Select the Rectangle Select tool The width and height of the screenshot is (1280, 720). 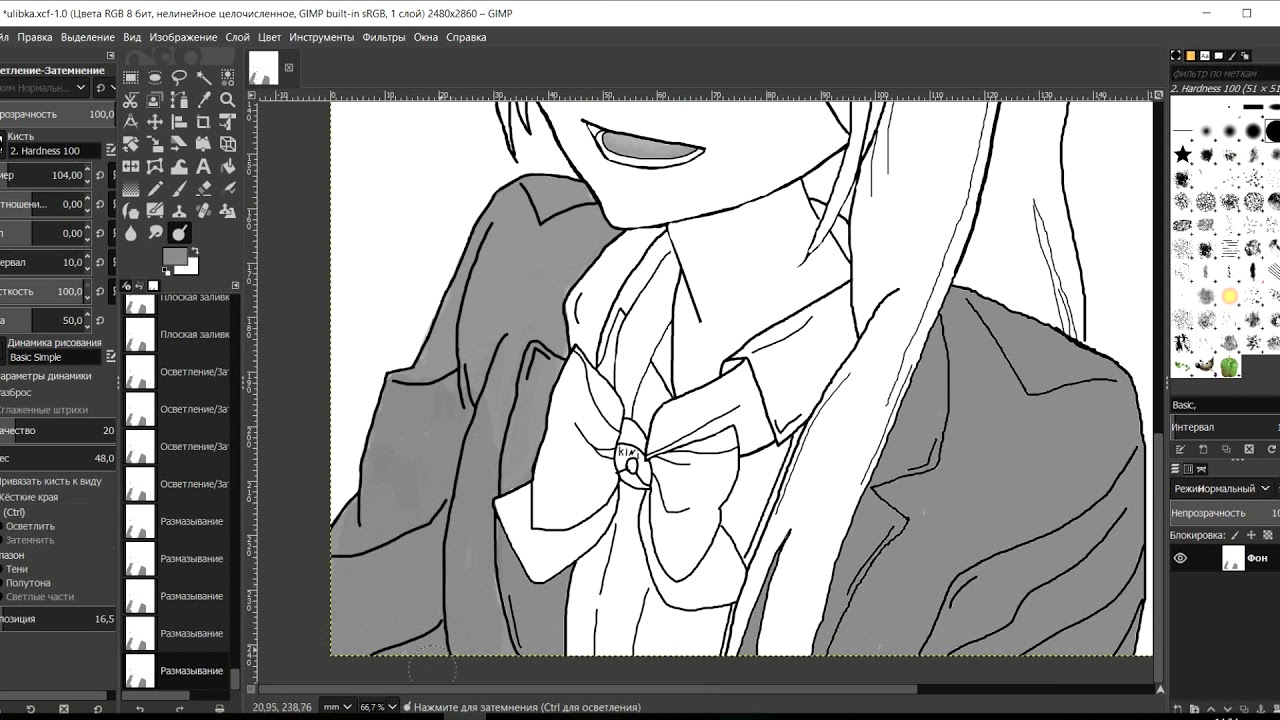pos(131,77)
